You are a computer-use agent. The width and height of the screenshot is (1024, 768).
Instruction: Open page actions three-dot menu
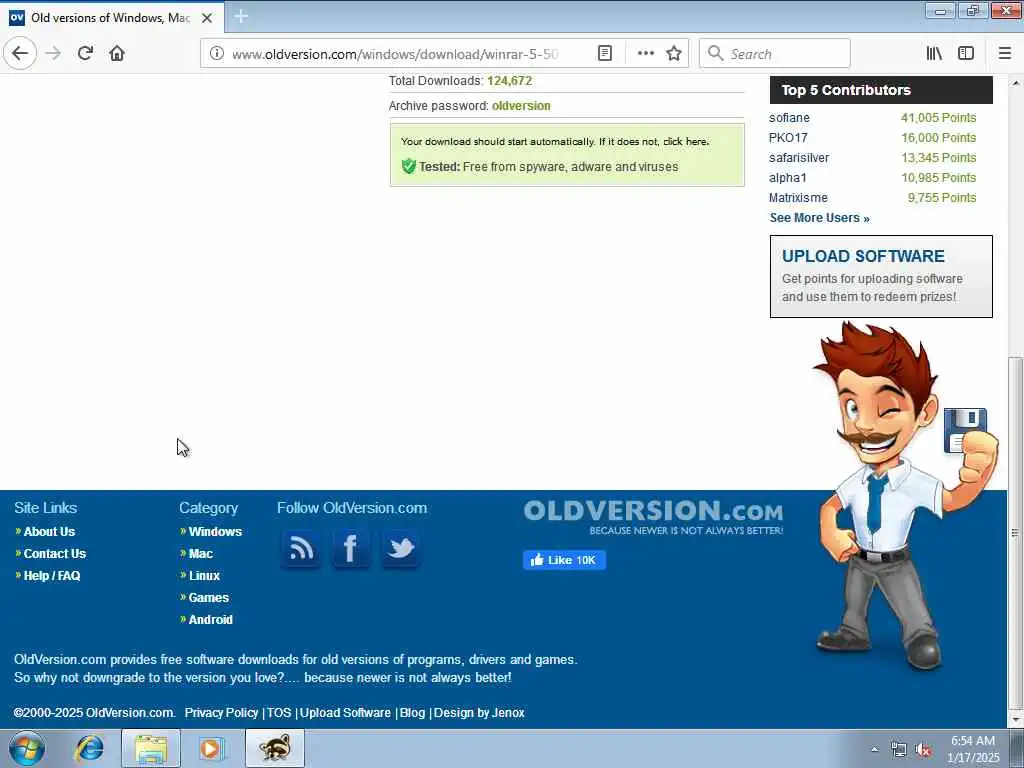(x=645, y=54)
